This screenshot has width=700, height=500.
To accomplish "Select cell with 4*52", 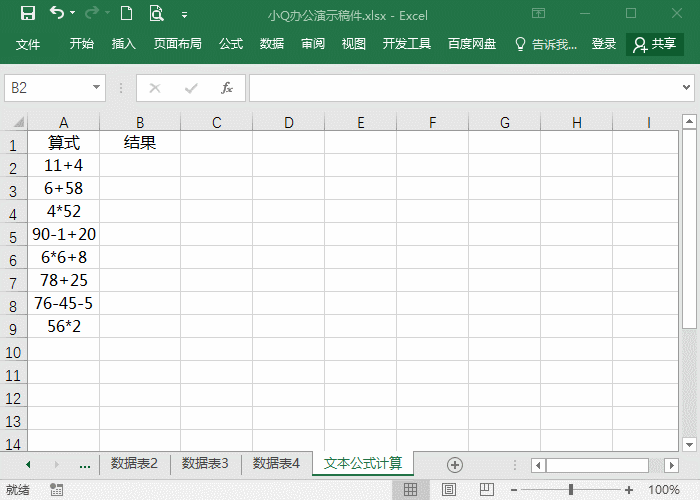I will (63, 212).
